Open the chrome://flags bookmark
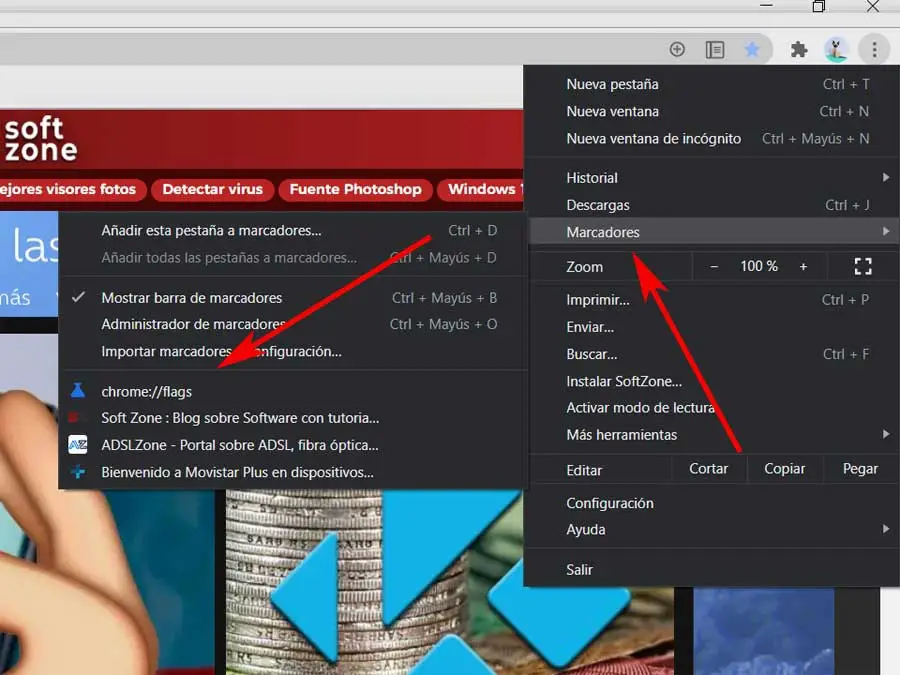Image resolution: width=900 pixels, height=675 pixels. [x=293, y=391]
